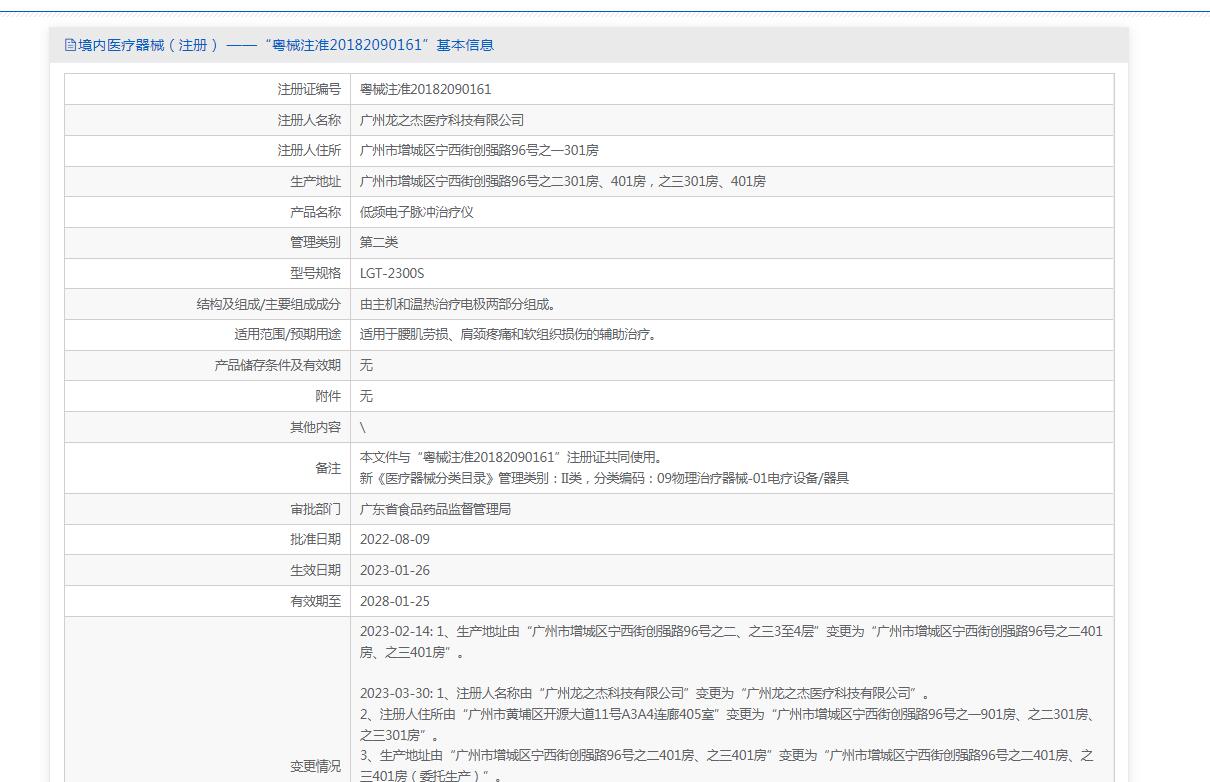Click the product name 低频电子脉冲治疗仪
Image resolution: width=1210 pixels, height=782 pixels.
click(416, 212)
